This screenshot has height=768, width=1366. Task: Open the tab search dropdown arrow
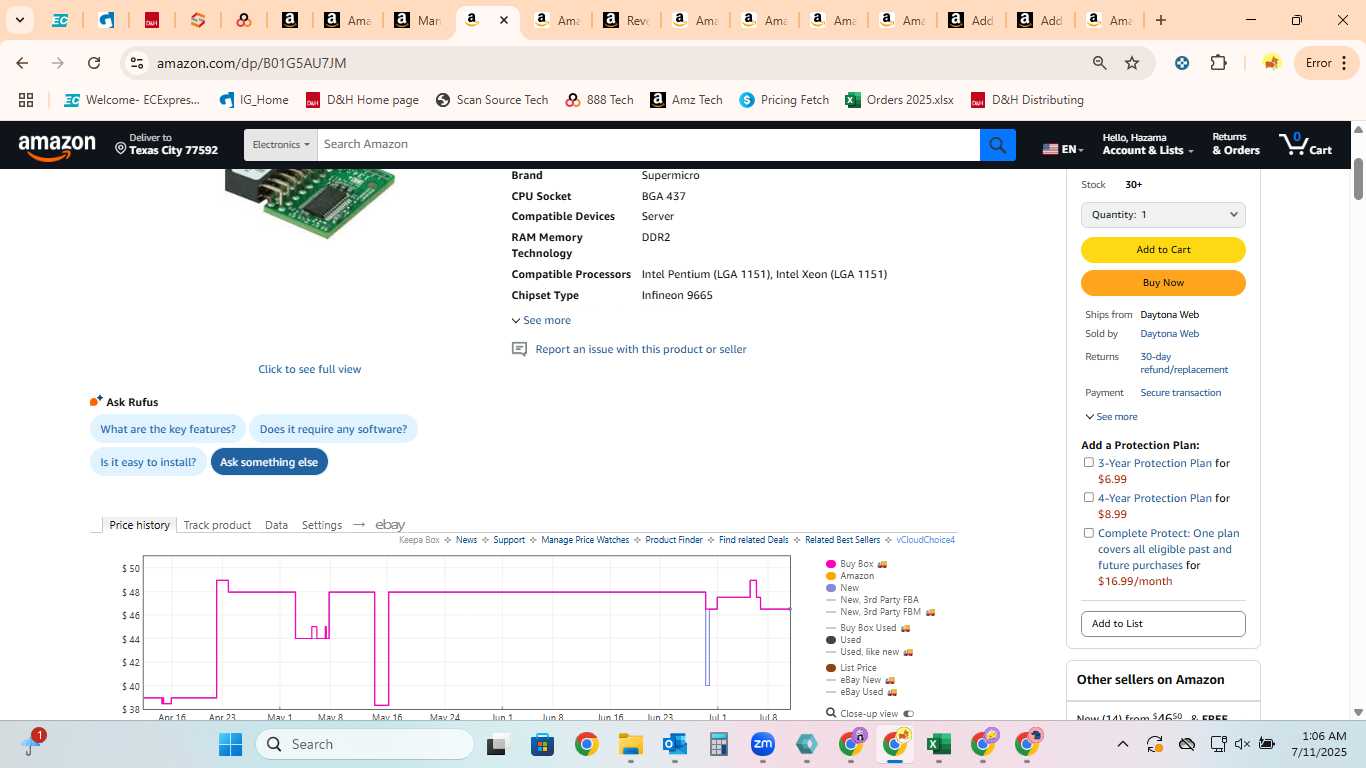pyautogui.click(x=19, y=20)
